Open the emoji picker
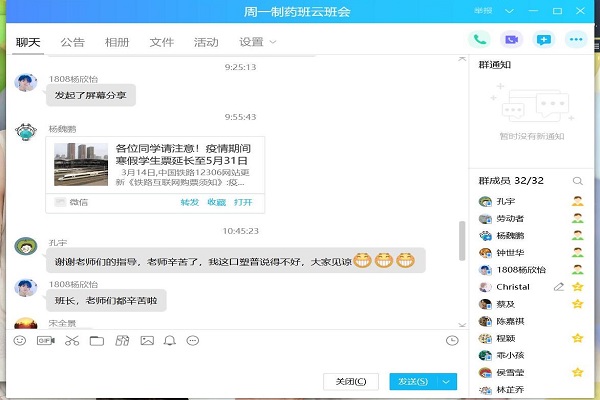Viewport: 600px width, 400px height. tap(19, 341)
